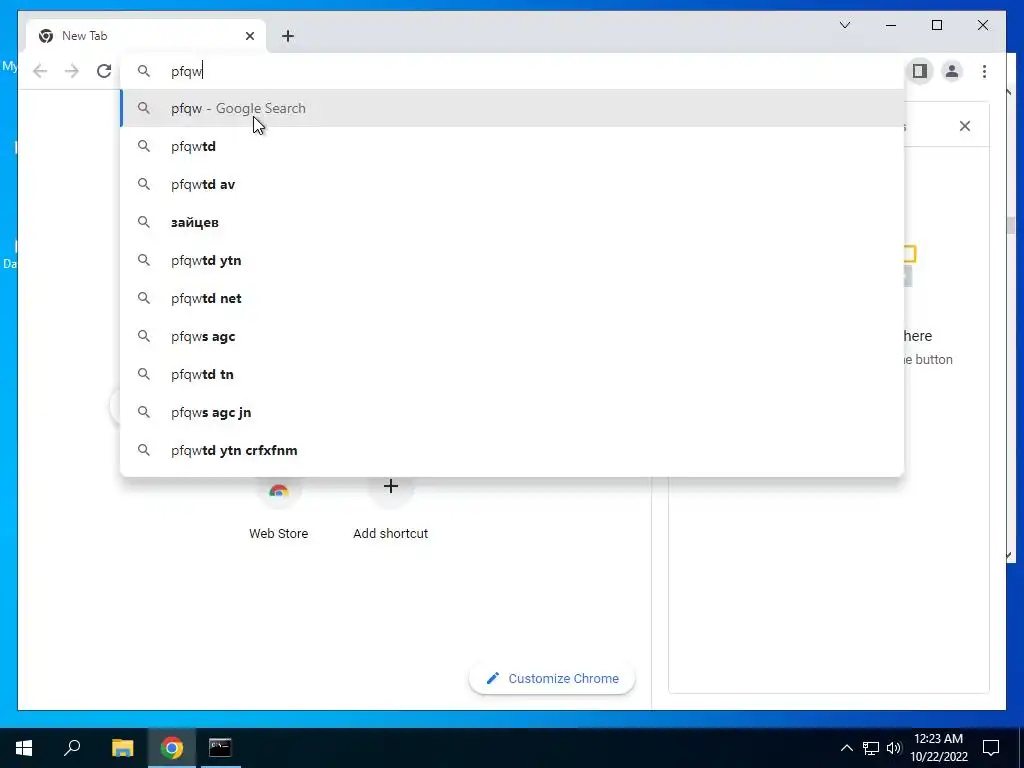
Task: Open Windows taskbar search
Action: 72,748
